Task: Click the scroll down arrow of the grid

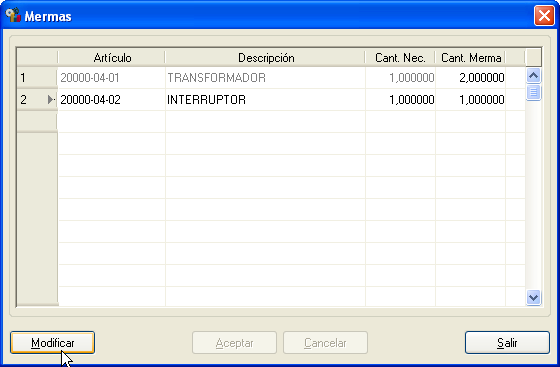Action: pos(533,297)
